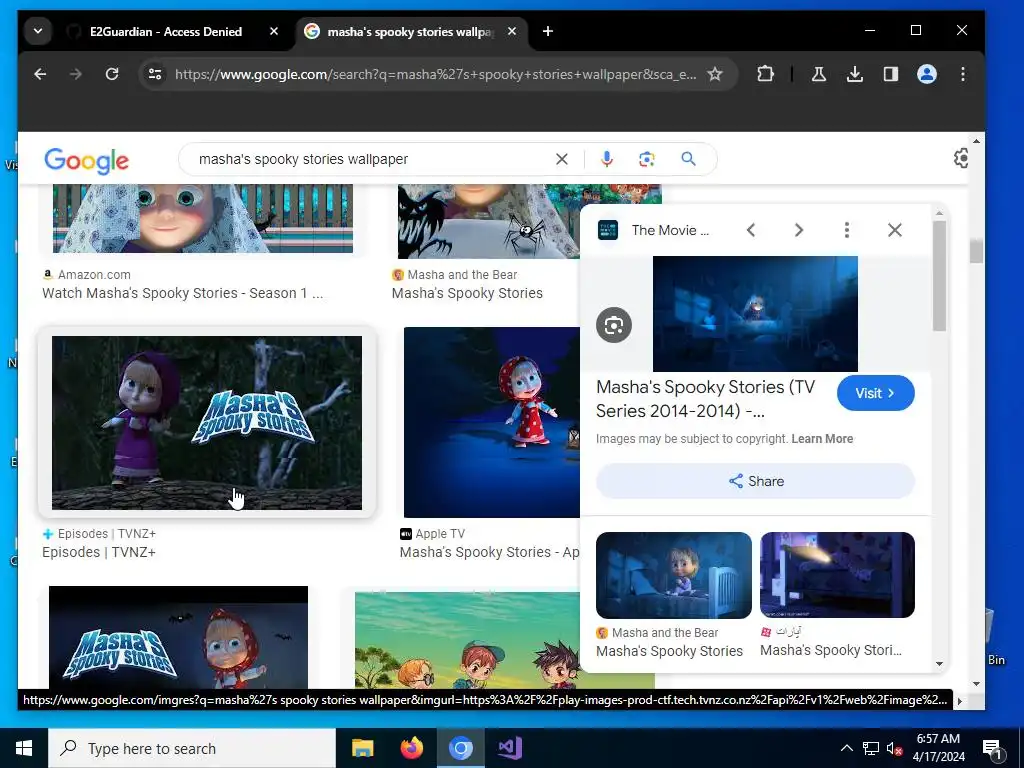The image size is (1024, 768).
Task: Open Visual Studio from the taskbar
Action: [509, 748]
